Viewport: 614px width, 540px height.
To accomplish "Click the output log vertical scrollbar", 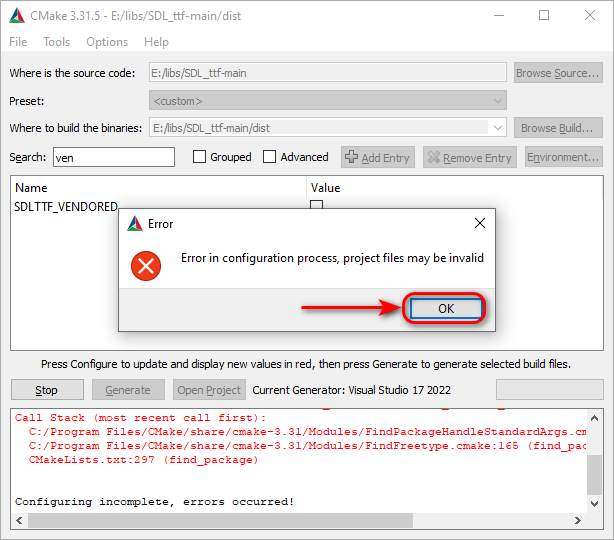I will pos(595,460).
